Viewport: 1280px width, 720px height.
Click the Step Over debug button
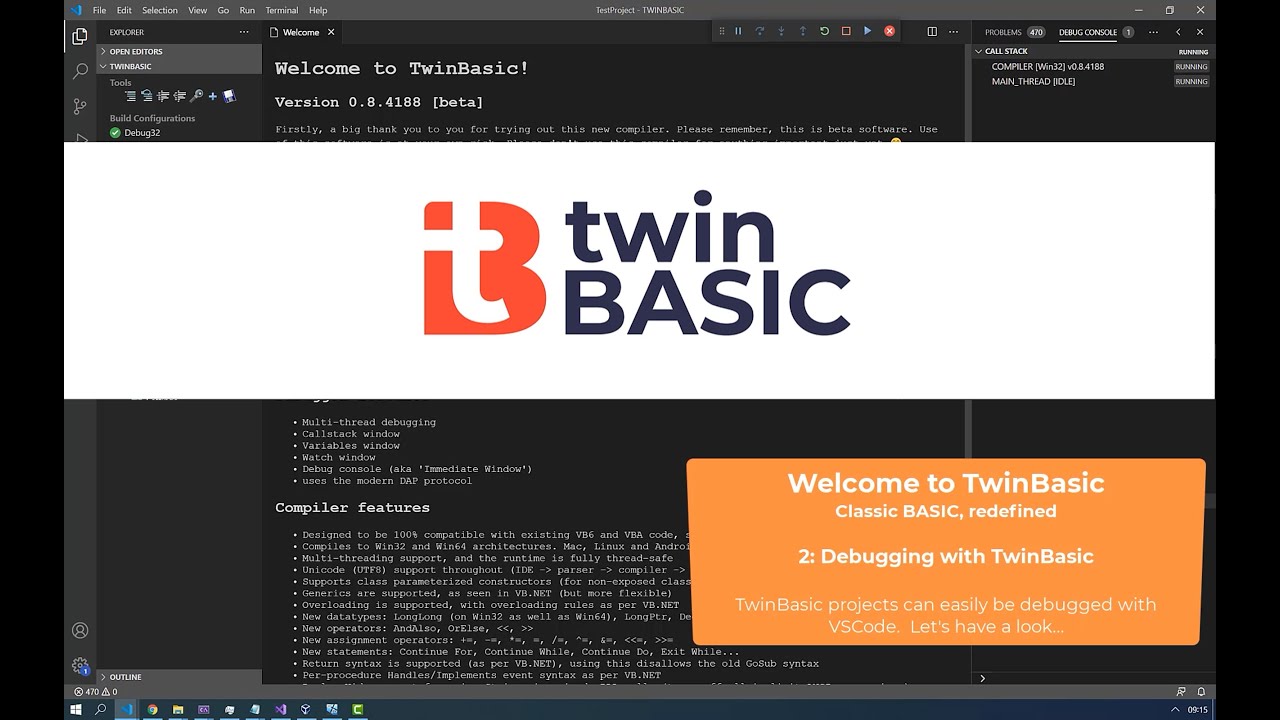click(760, 31)
